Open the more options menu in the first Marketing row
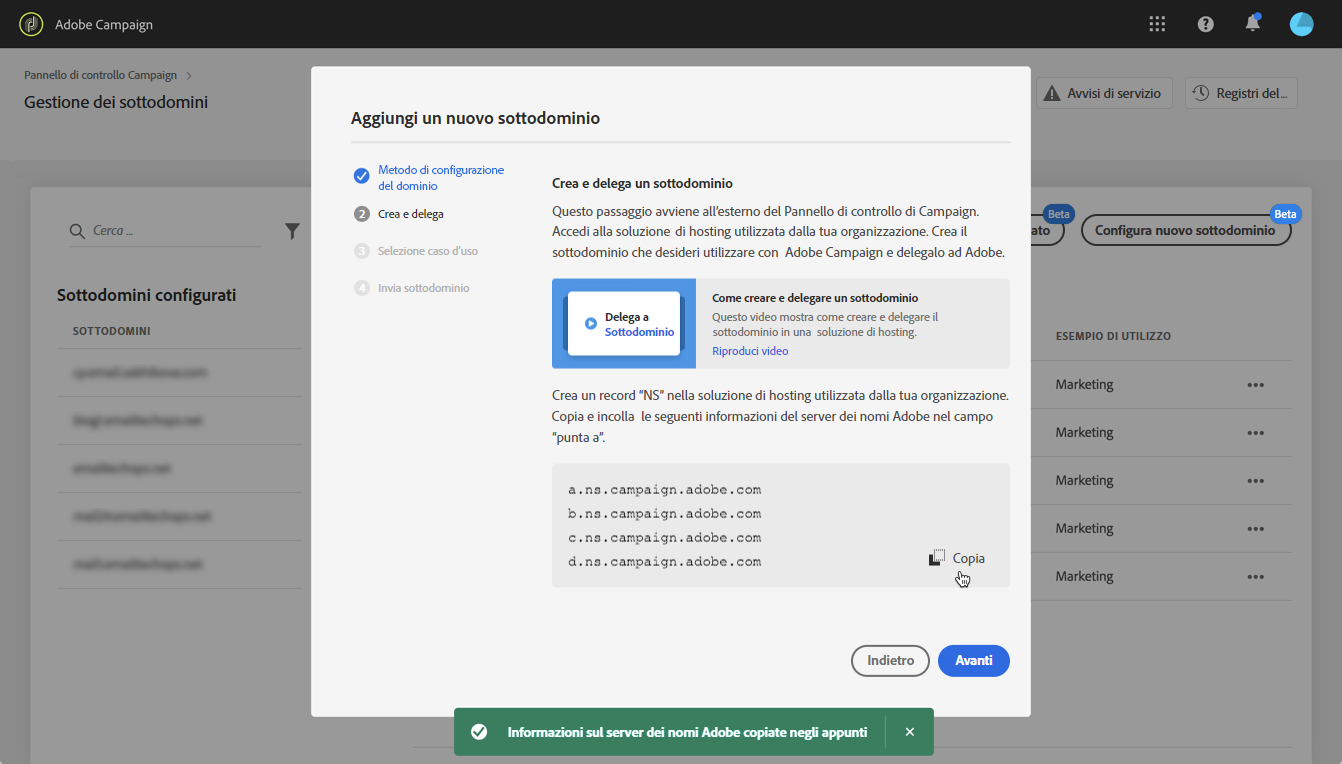This screenshot has width=1342, height=764. pyautogui.click(x=1256, y=385)
